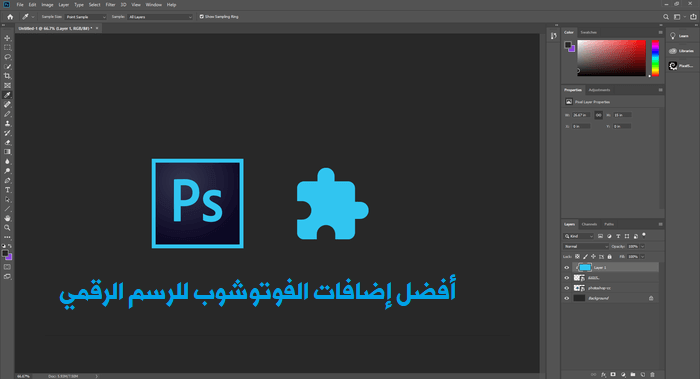Select the Quick Selection tool
This screenshot has width=700, height=379.
tap(7, 67)
